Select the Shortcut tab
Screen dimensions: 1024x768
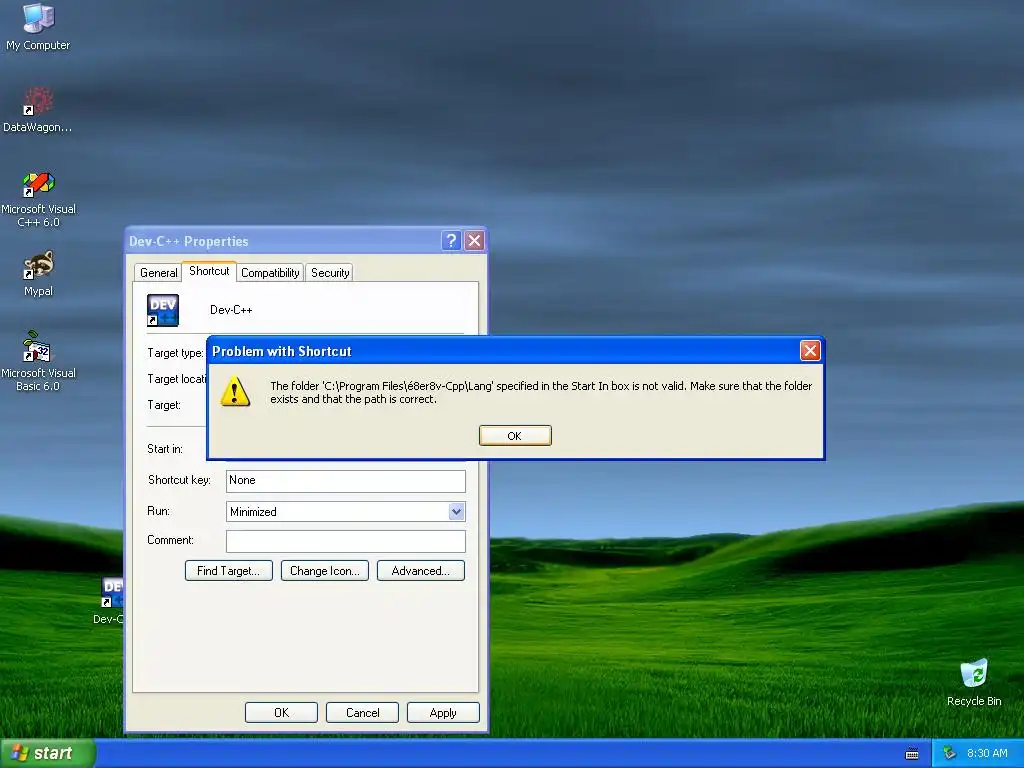(209, 271)
